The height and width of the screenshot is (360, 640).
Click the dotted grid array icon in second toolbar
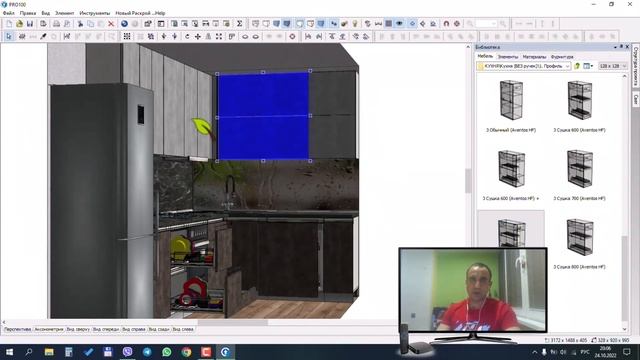click(127, 36)
